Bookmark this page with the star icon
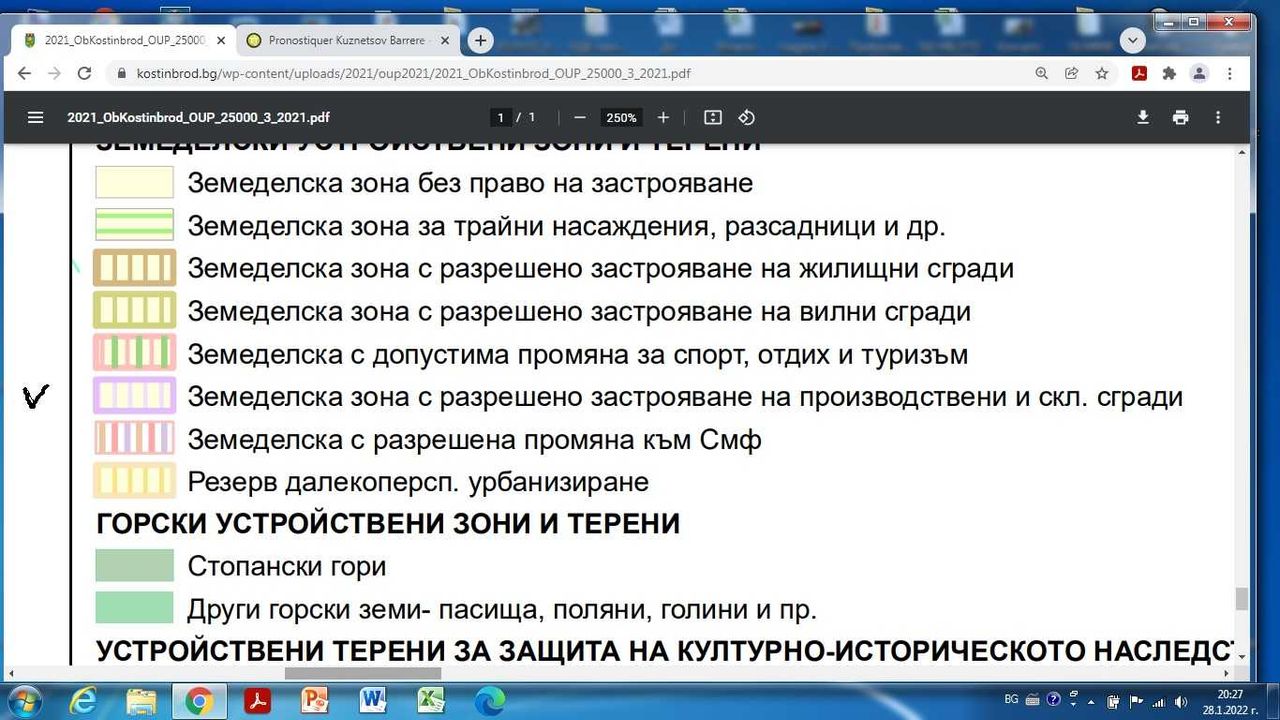The image size is (1280, 720). 1101,73
